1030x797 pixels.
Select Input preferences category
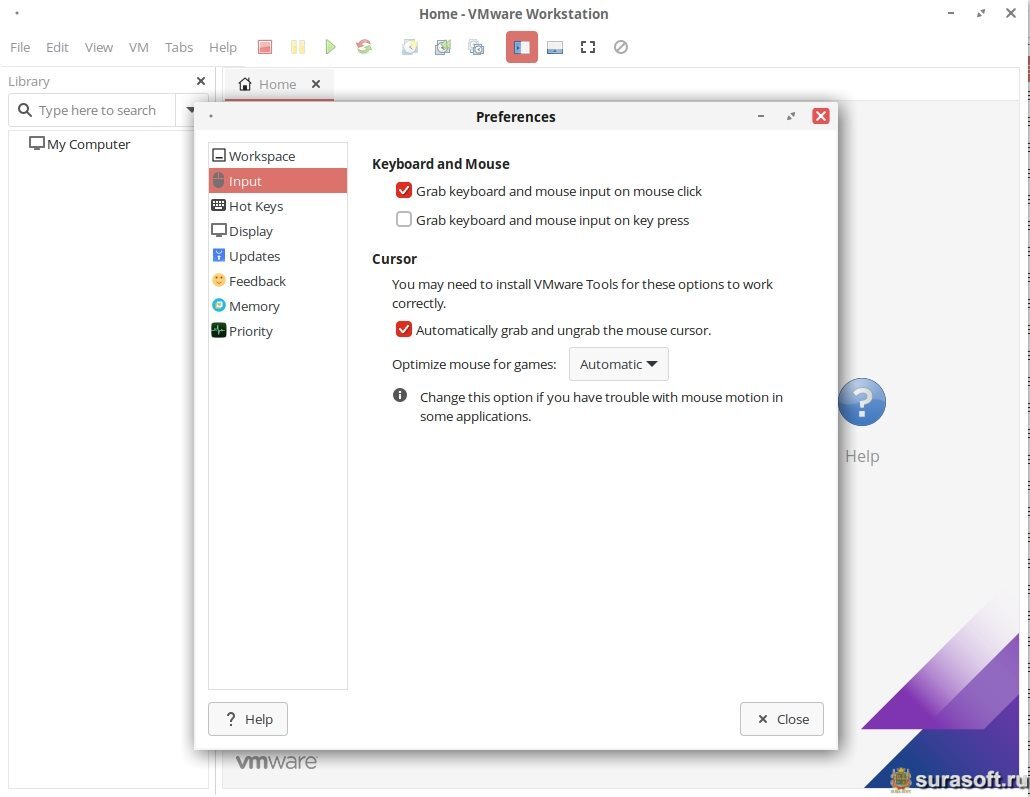(x=278, y=181)
